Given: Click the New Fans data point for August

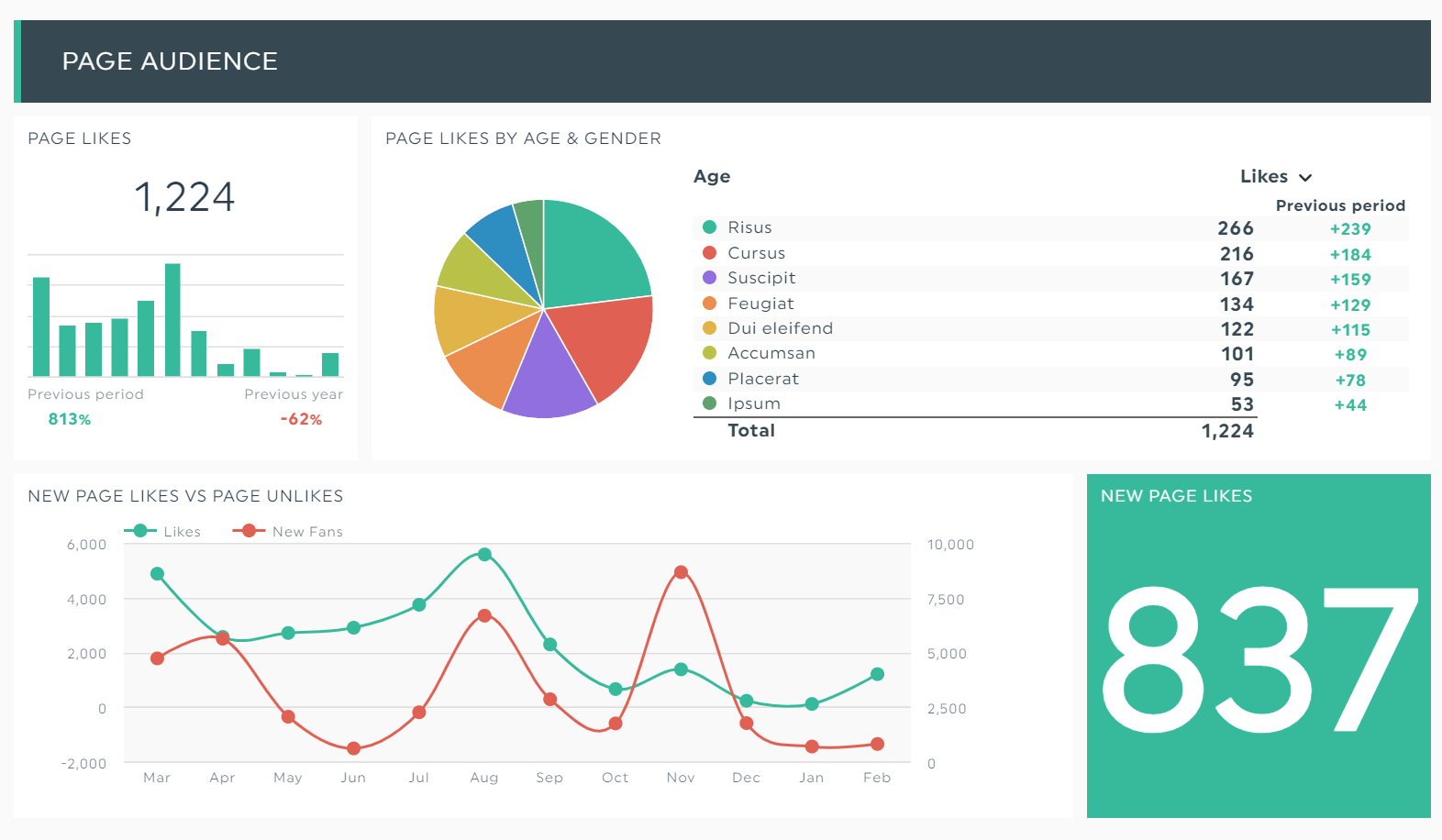Looking at the screenshot, I should [x=484, y=615].
